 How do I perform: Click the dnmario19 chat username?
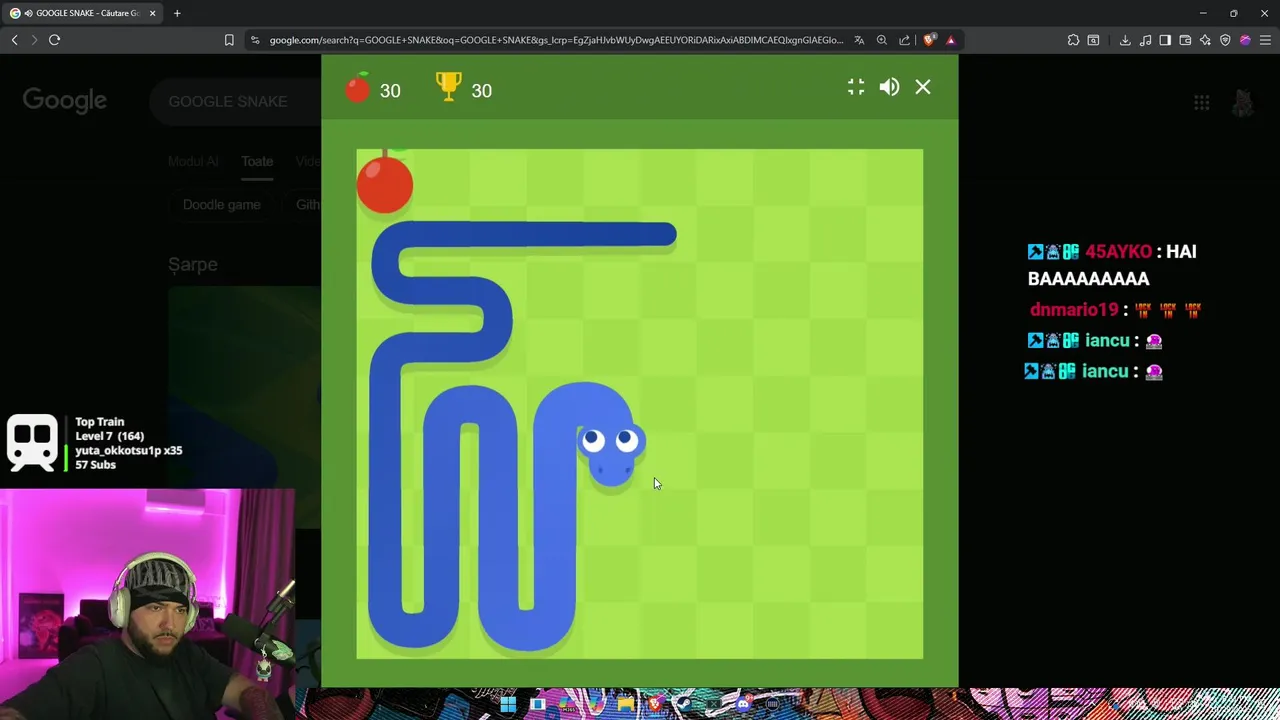(1074, 310)
